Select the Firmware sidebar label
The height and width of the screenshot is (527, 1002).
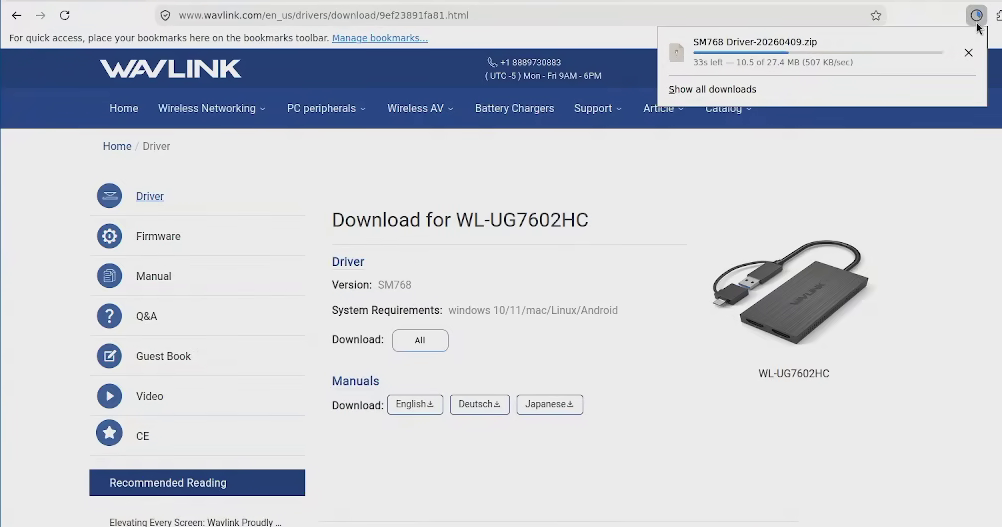click(x=158, y=236)
